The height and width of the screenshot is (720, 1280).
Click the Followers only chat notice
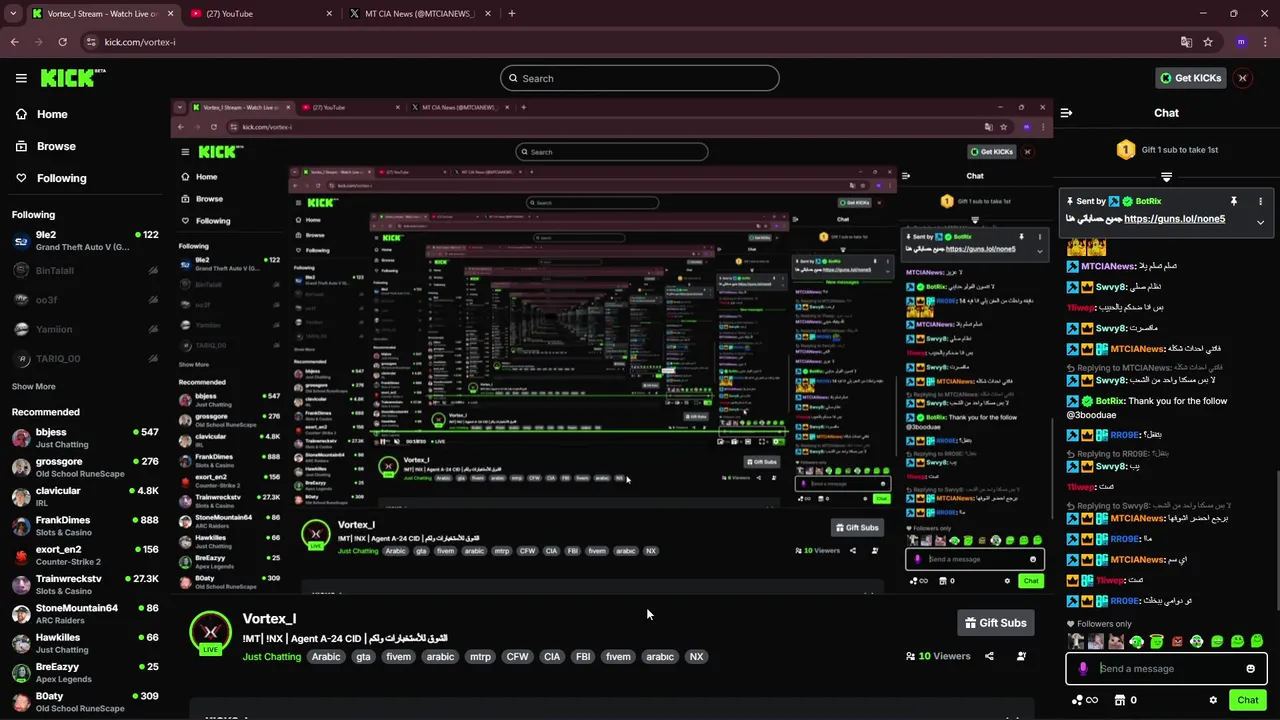pyautogui.click(x=1100, y=624)
